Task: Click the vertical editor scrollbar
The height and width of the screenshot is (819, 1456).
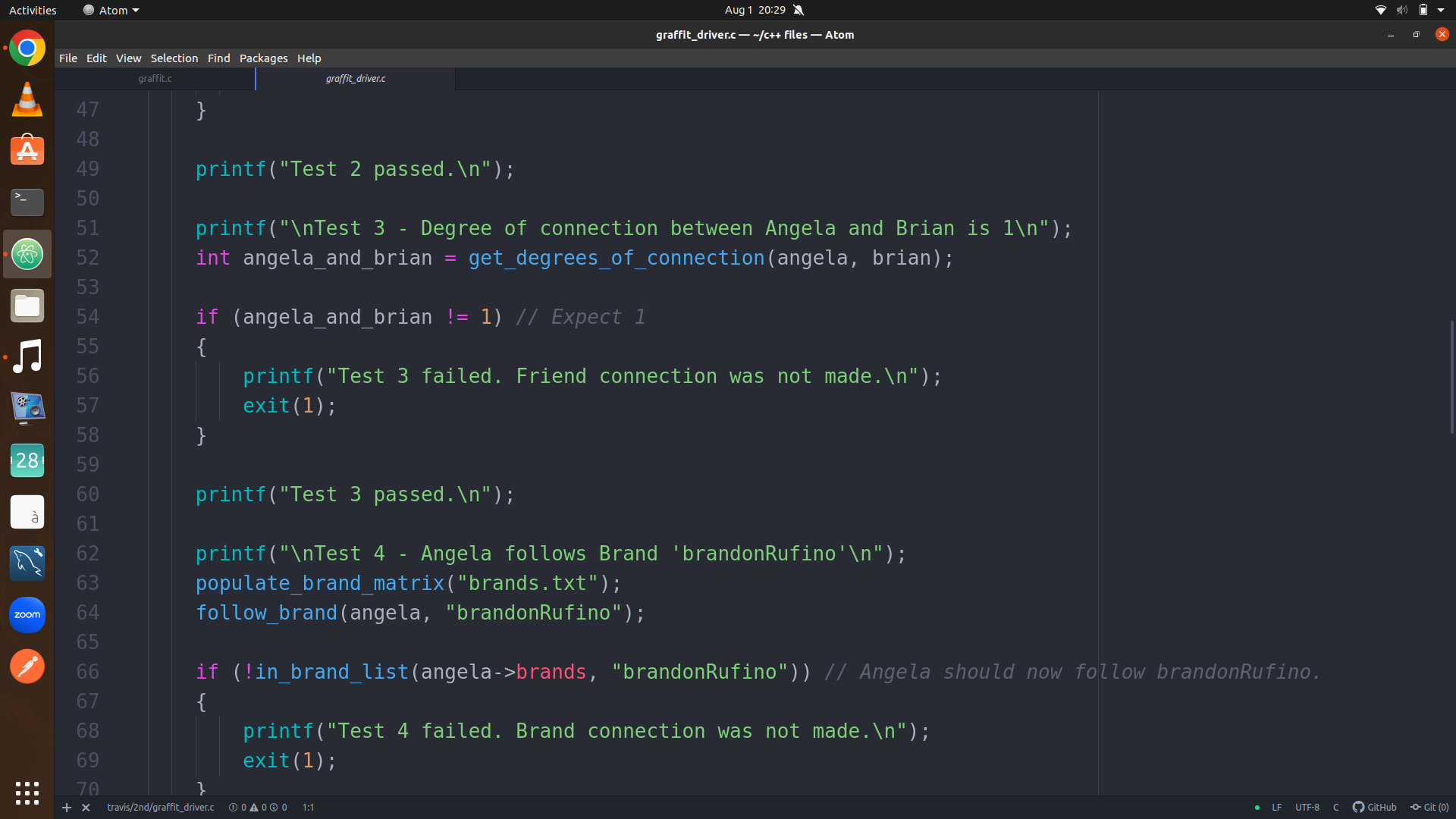Action: pyautogui.click(x=1451, y=377)
